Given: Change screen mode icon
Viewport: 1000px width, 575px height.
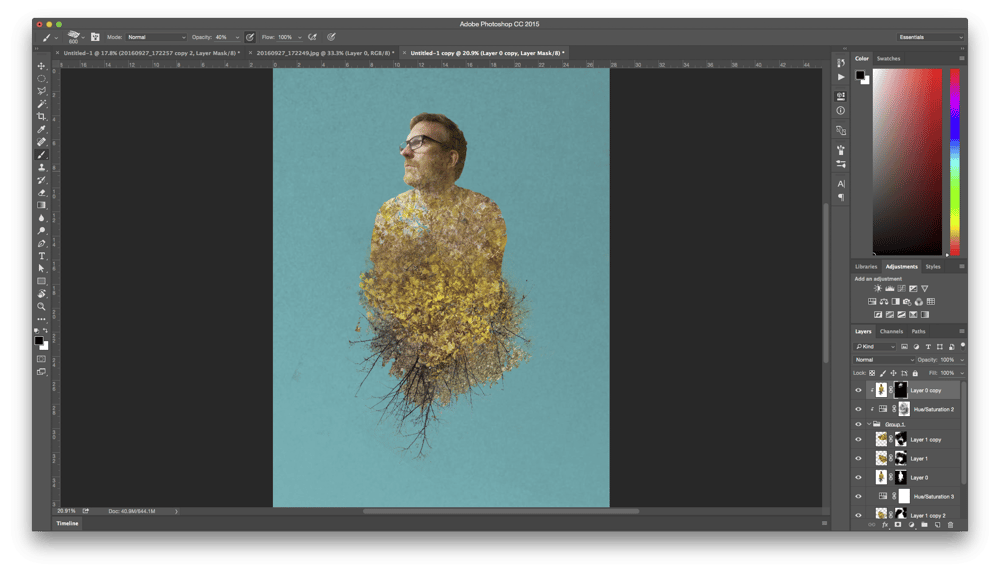Looking at the screenshot, I should point(41,372).
